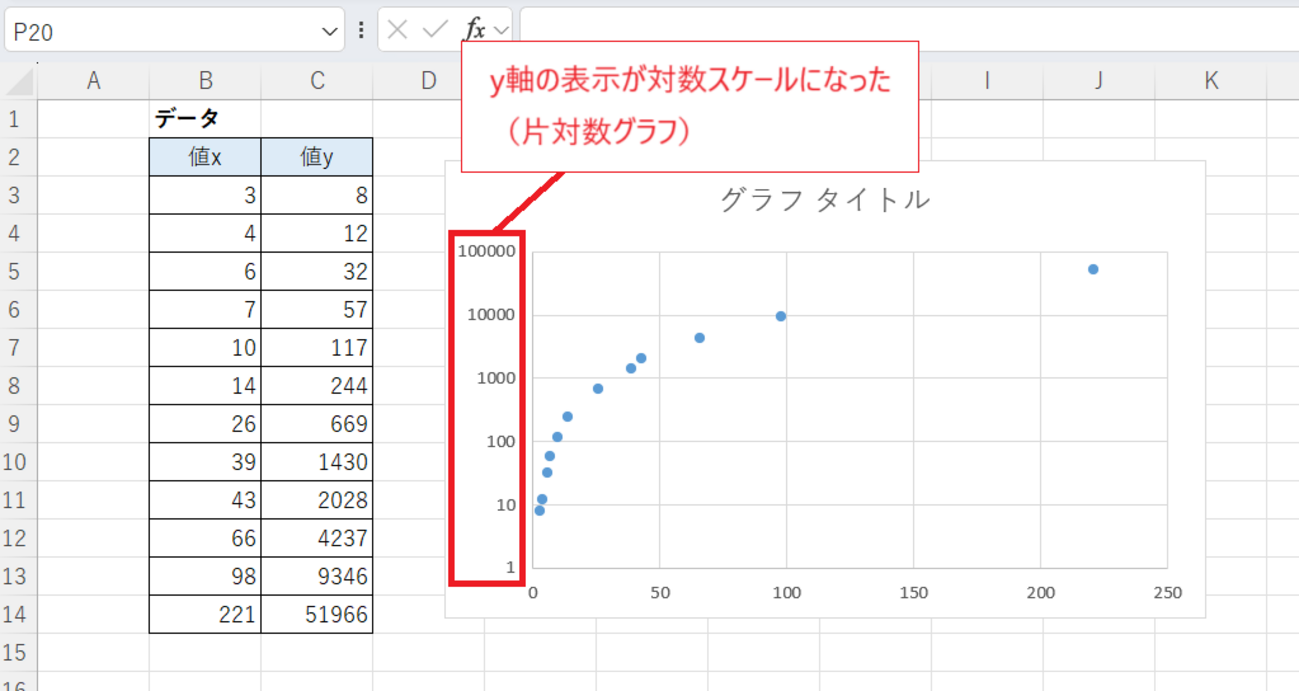
Task: Click the vertical ellipsis next to Name Box
Action: [x=359, y=30]
